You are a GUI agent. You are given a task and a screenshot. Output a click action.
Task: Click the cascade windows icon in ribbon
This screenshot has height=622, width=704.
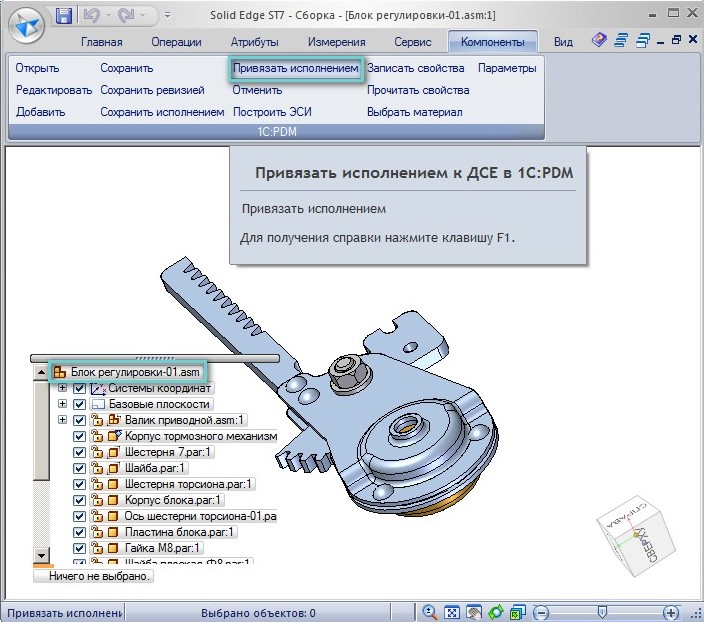[621, 40]
